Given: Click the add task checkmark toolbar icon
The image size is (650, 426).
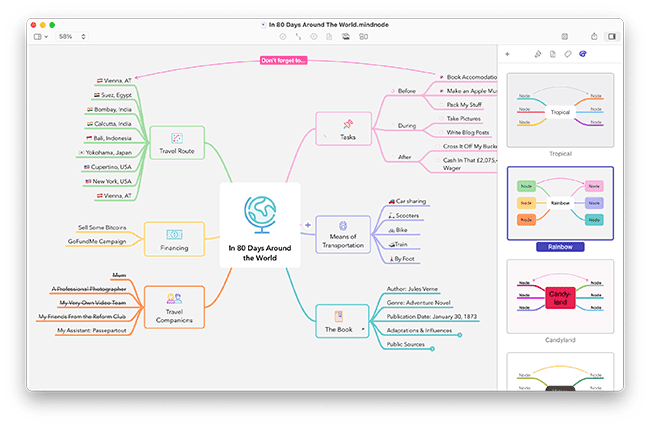Looking at the screenshot, I should point(283,36).
